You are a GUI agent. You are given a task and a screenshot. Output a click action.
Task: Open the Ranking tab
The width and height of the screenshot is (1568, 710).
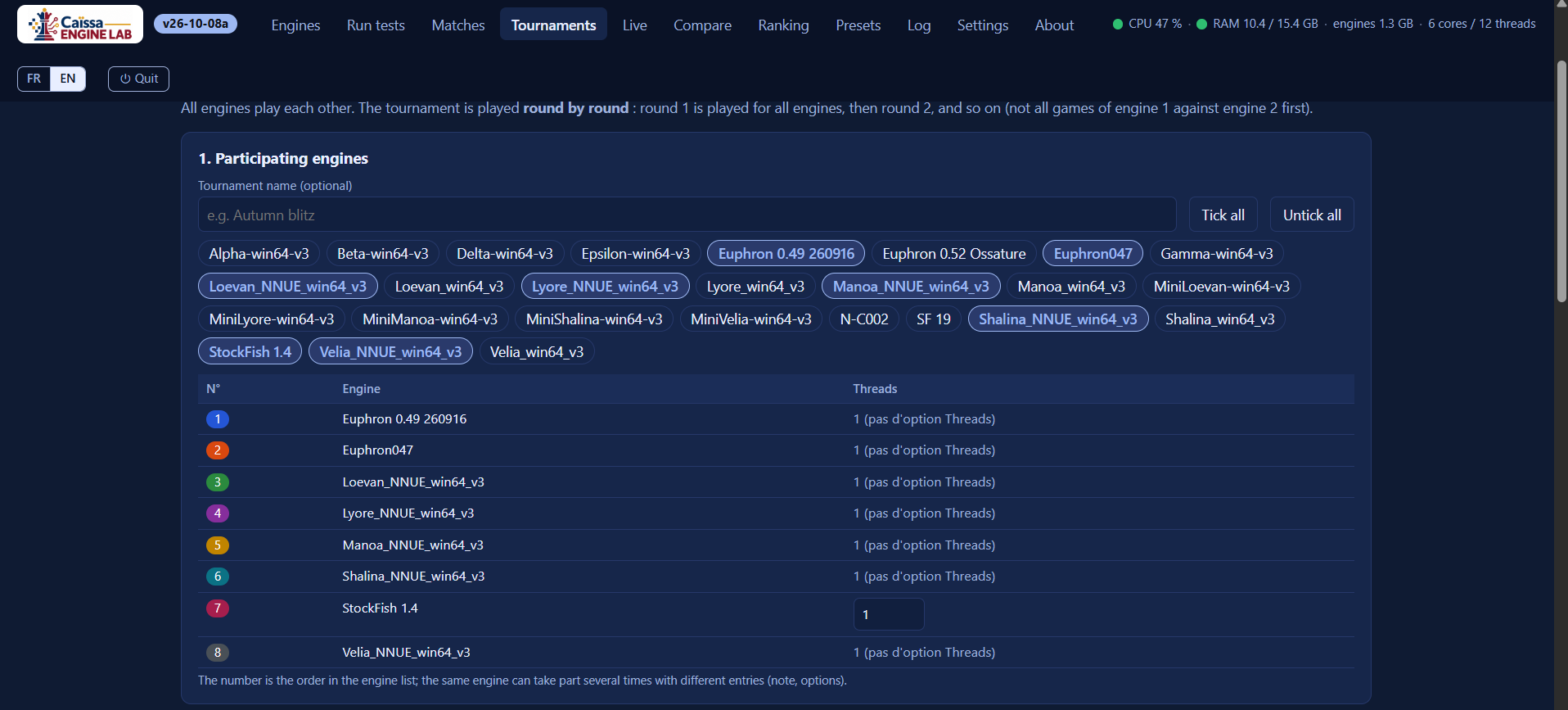coord(783,25)
